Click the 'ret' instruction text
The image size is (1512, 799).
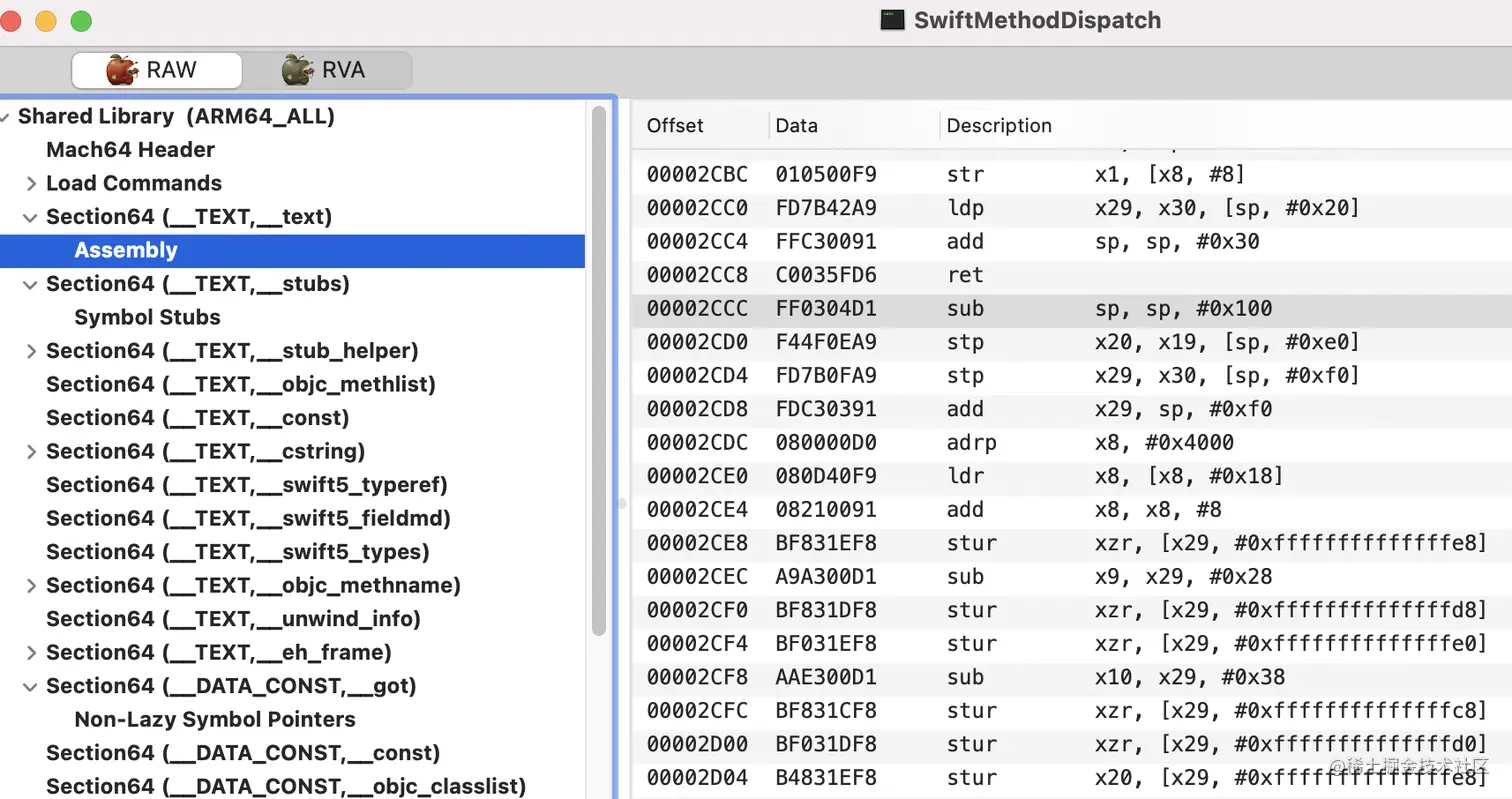[965, 275]
